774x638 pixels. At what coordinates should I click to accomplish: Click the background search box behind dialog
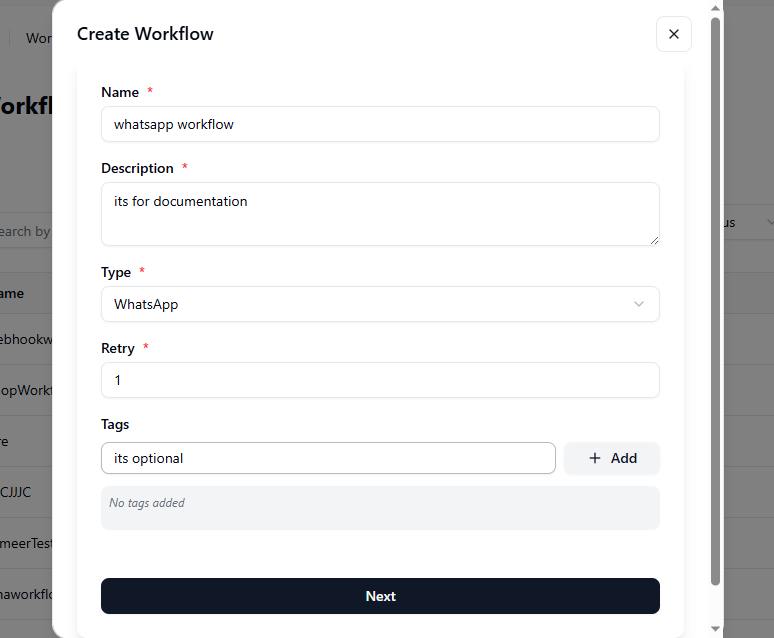click(x=25, y=231)
